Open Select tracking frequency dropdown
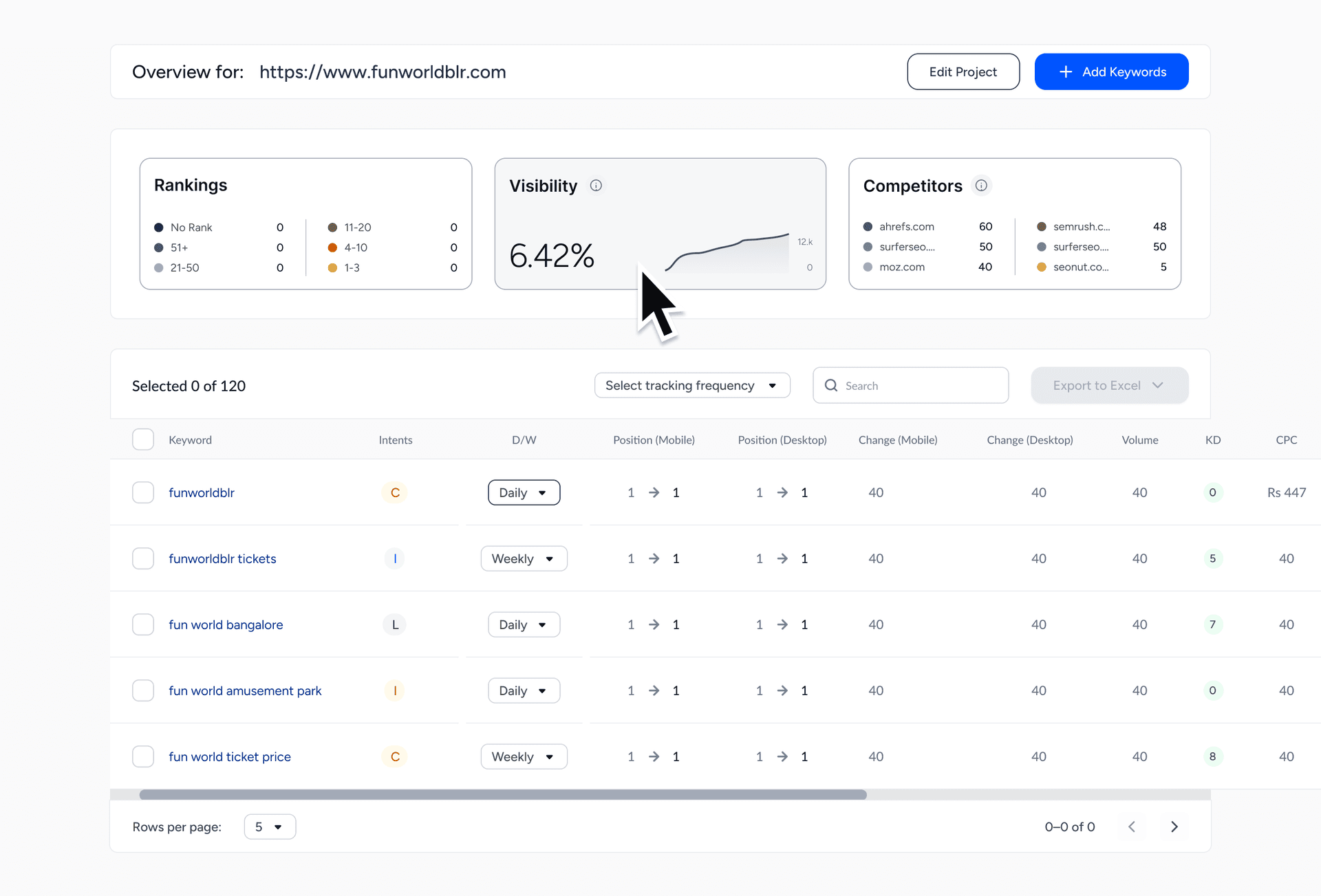Screen dimensions: 1321x896 point(691,386)
